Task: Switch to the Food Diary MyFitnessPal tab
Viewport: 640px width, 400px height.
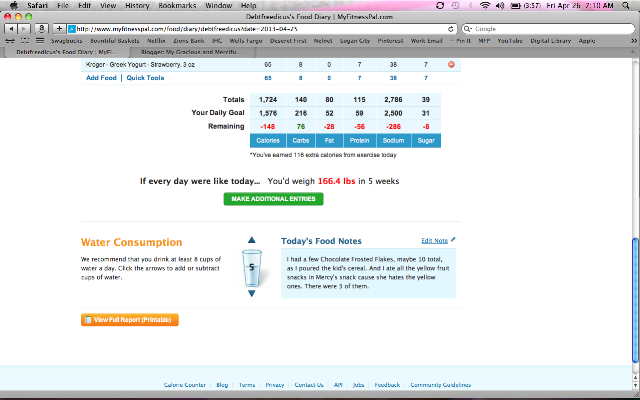Action: [67, 52]
